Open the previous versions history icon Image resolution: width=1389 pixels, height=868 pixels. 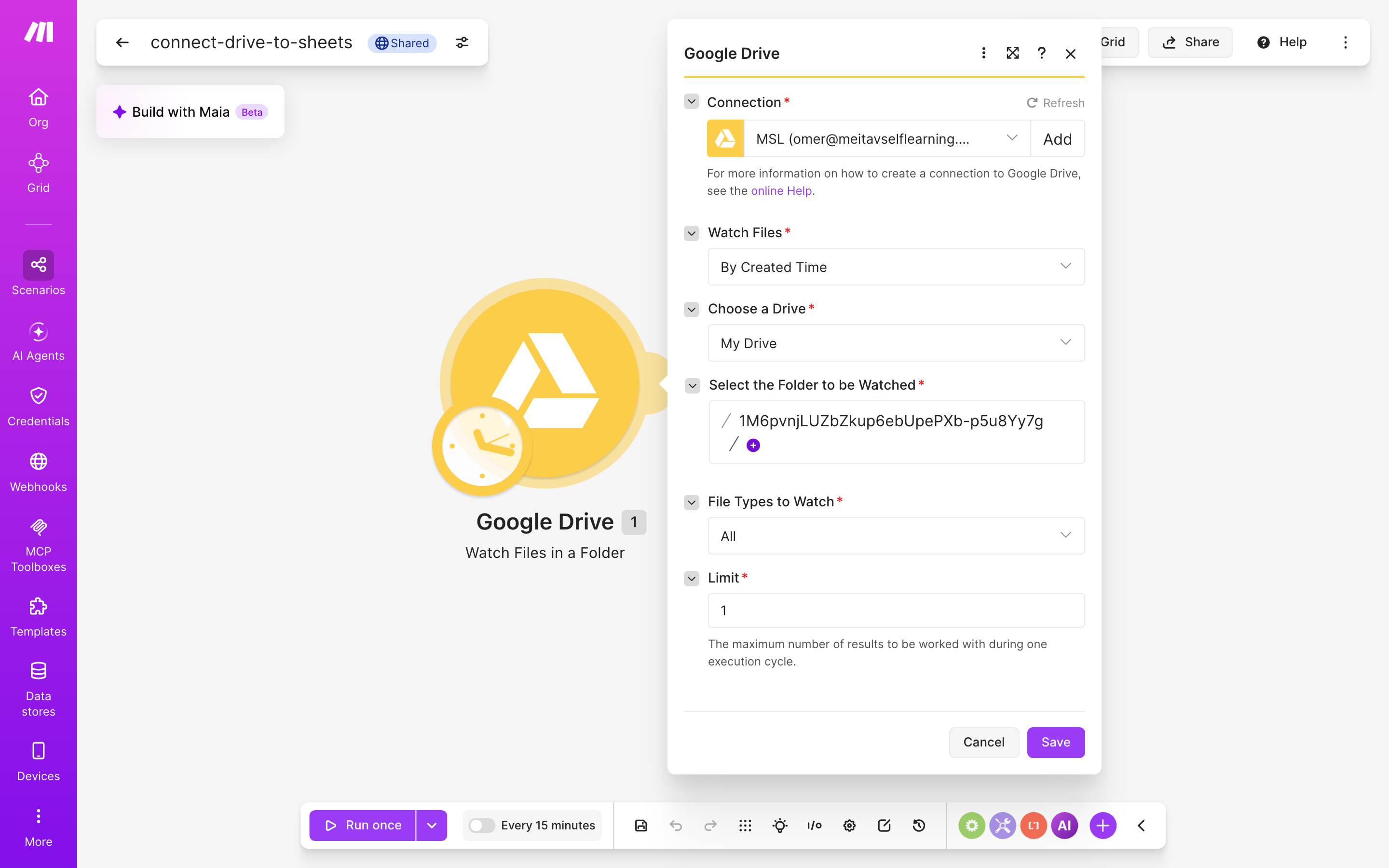pos(919,826)
